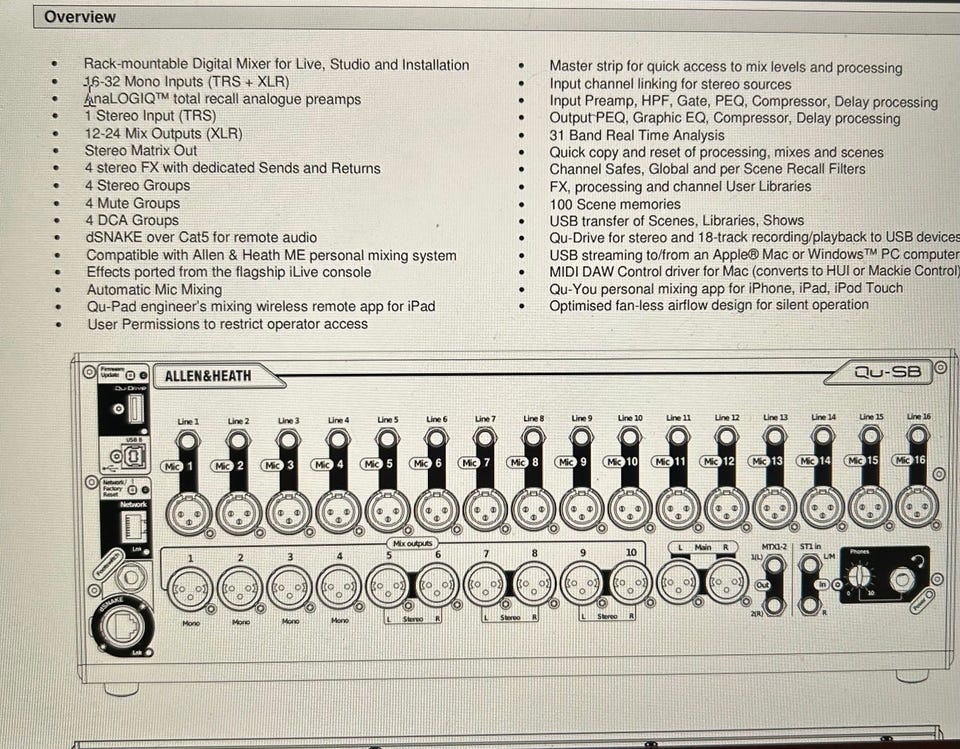Screen dimensions: 960x749
Task: Click the Mic 4 XLR input socket
Action: (338, 511)
